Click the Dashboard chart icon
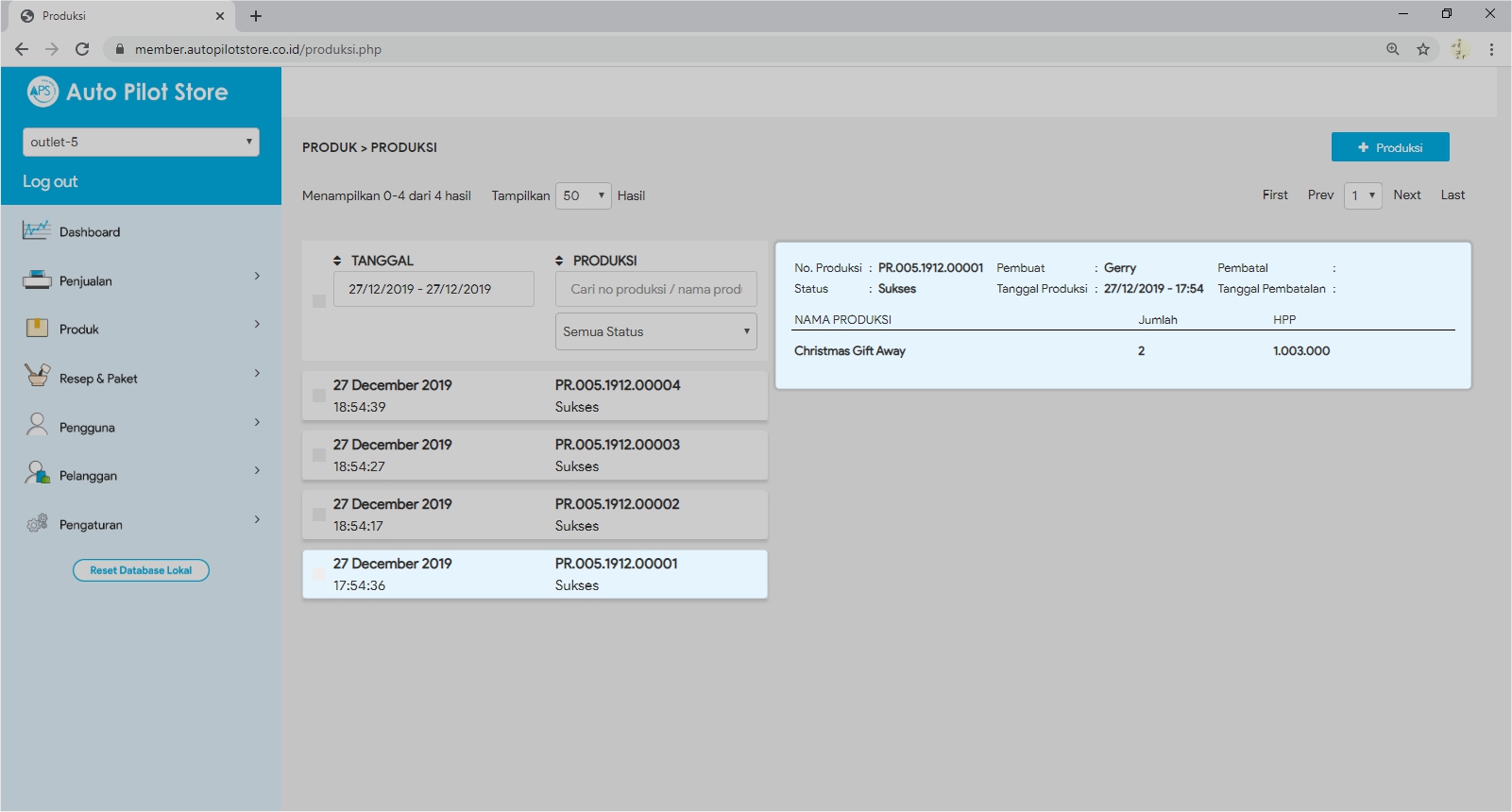The height and width of the screenshot is (812, 1512). [x=37, y=230]
